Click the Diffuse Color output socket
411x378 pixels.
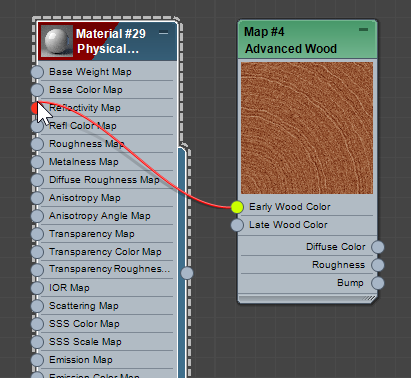(378, 247)
